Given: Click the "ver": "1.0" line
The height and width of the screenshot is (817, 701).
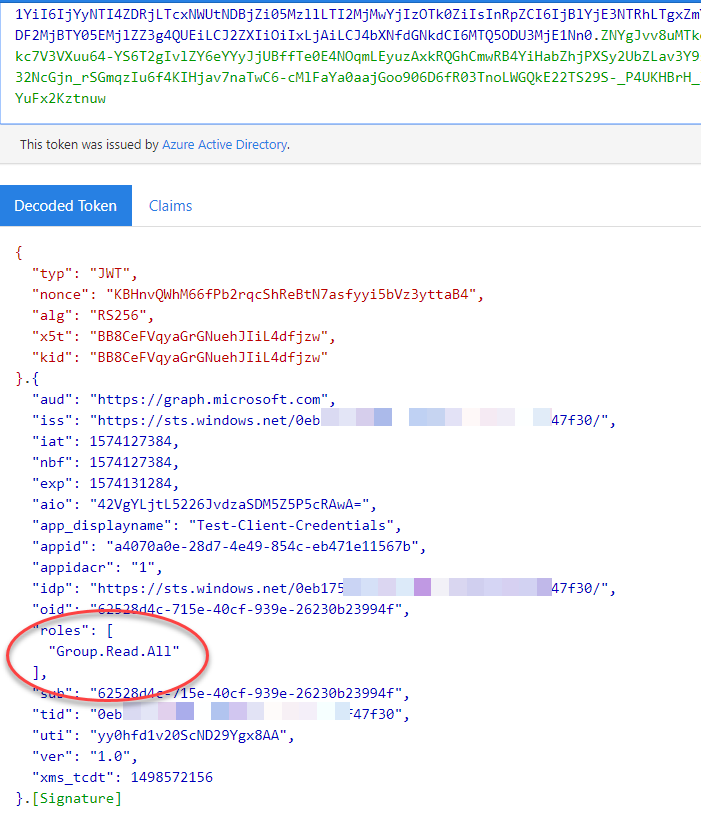Looking at the screenshot, I should (x=84, y=757).
